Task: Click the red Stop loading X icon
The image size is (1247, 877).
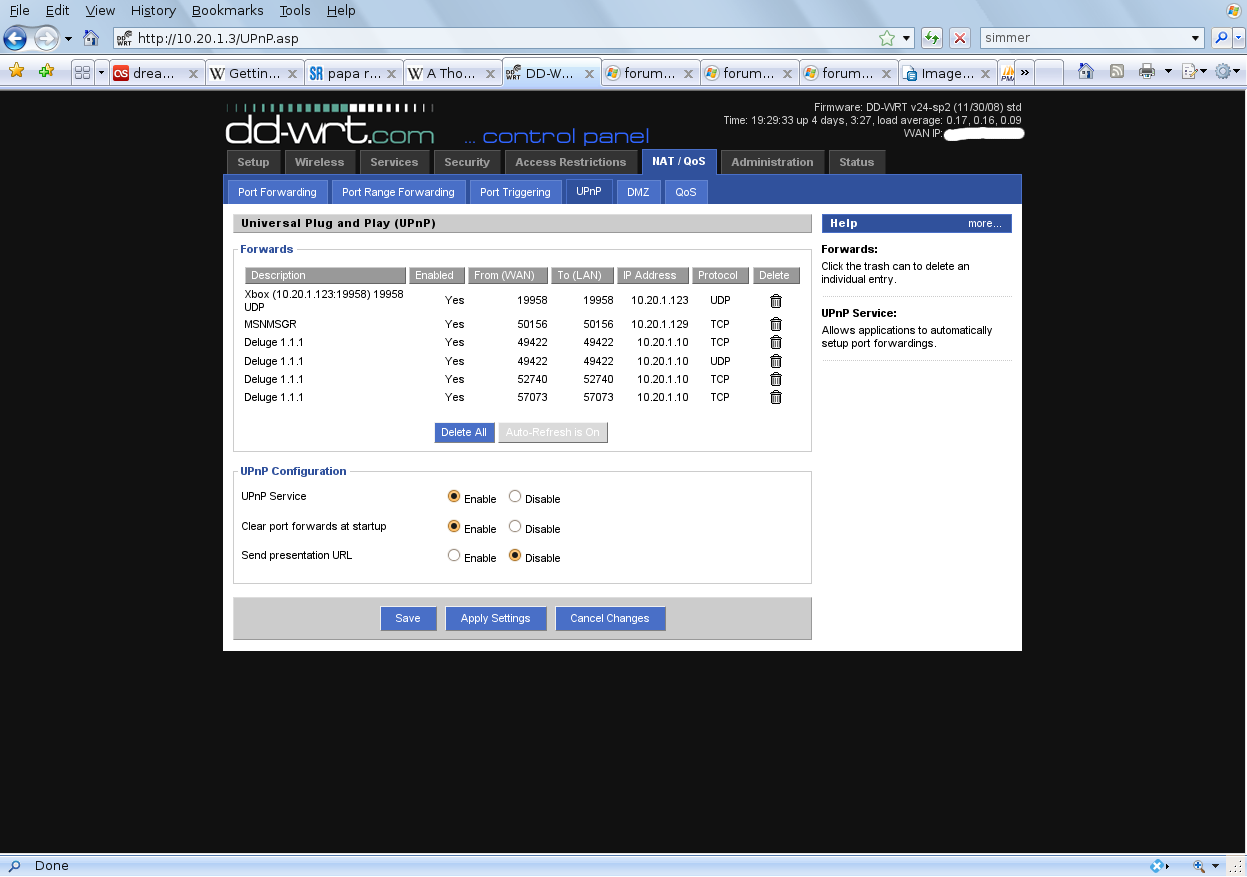Action: 960,39
